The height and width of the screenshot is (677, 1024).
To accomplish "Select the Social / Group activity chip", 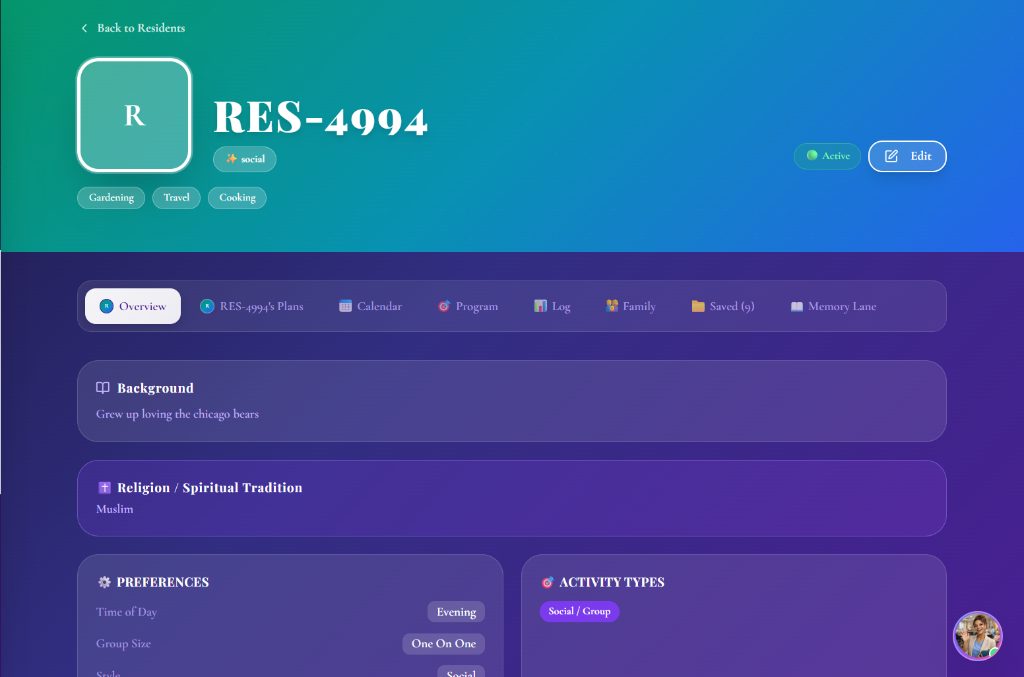I will (x=579, y=611).
